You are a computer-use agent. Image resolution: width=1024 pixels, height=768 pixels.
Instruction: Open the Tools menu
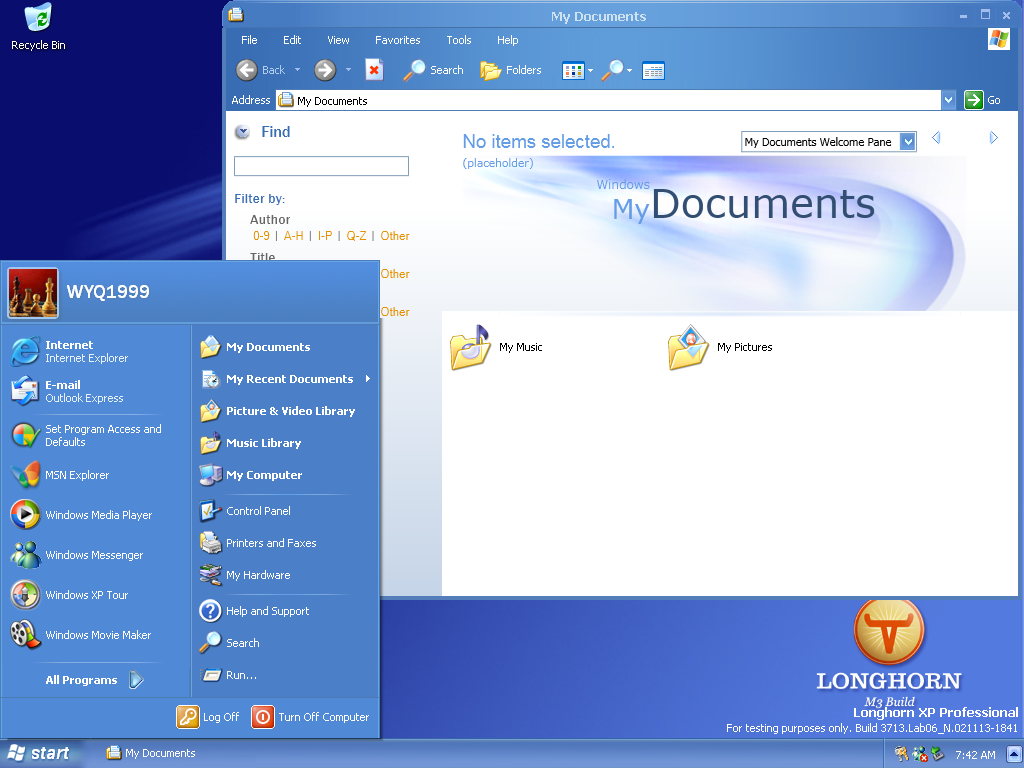[459, 40]
